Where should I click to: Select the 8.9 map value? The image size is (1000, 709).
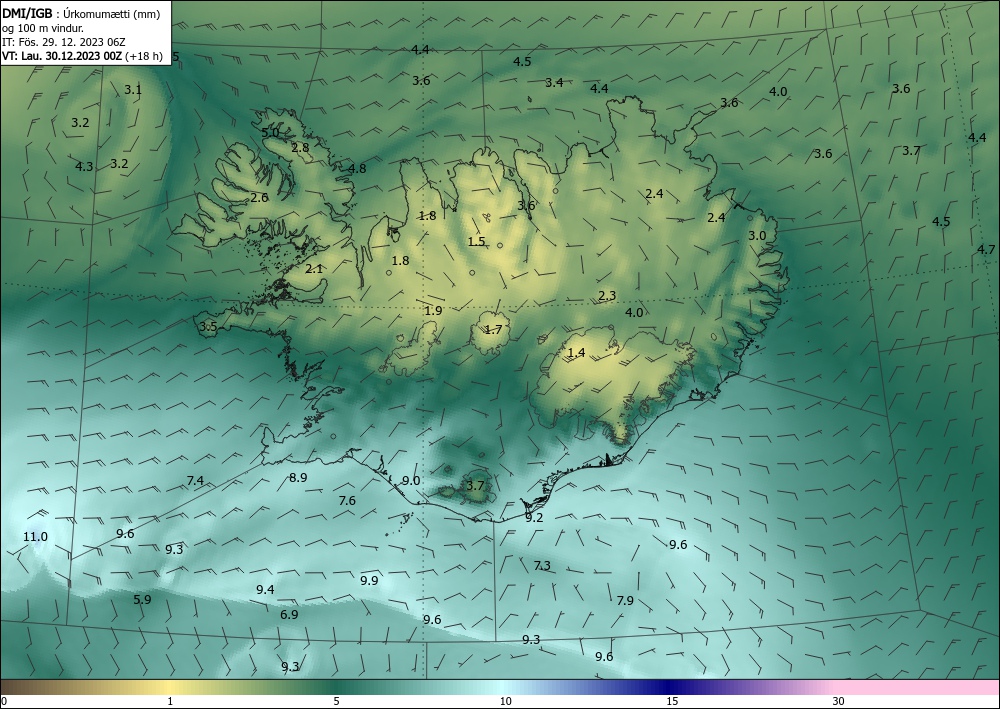point(298,478)
